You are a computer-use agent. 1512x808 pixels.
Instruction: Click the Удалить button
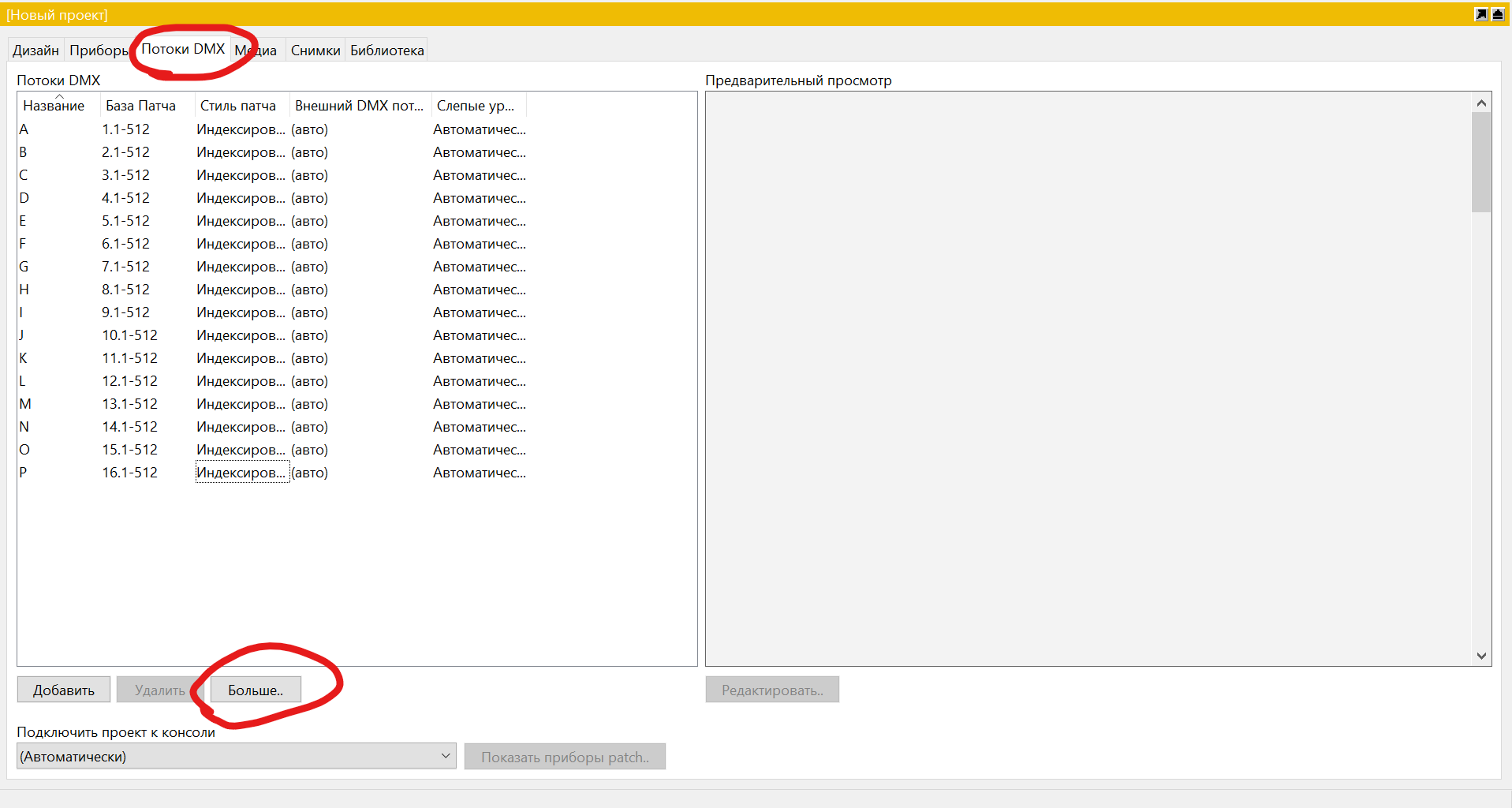(x=160, y=690)
